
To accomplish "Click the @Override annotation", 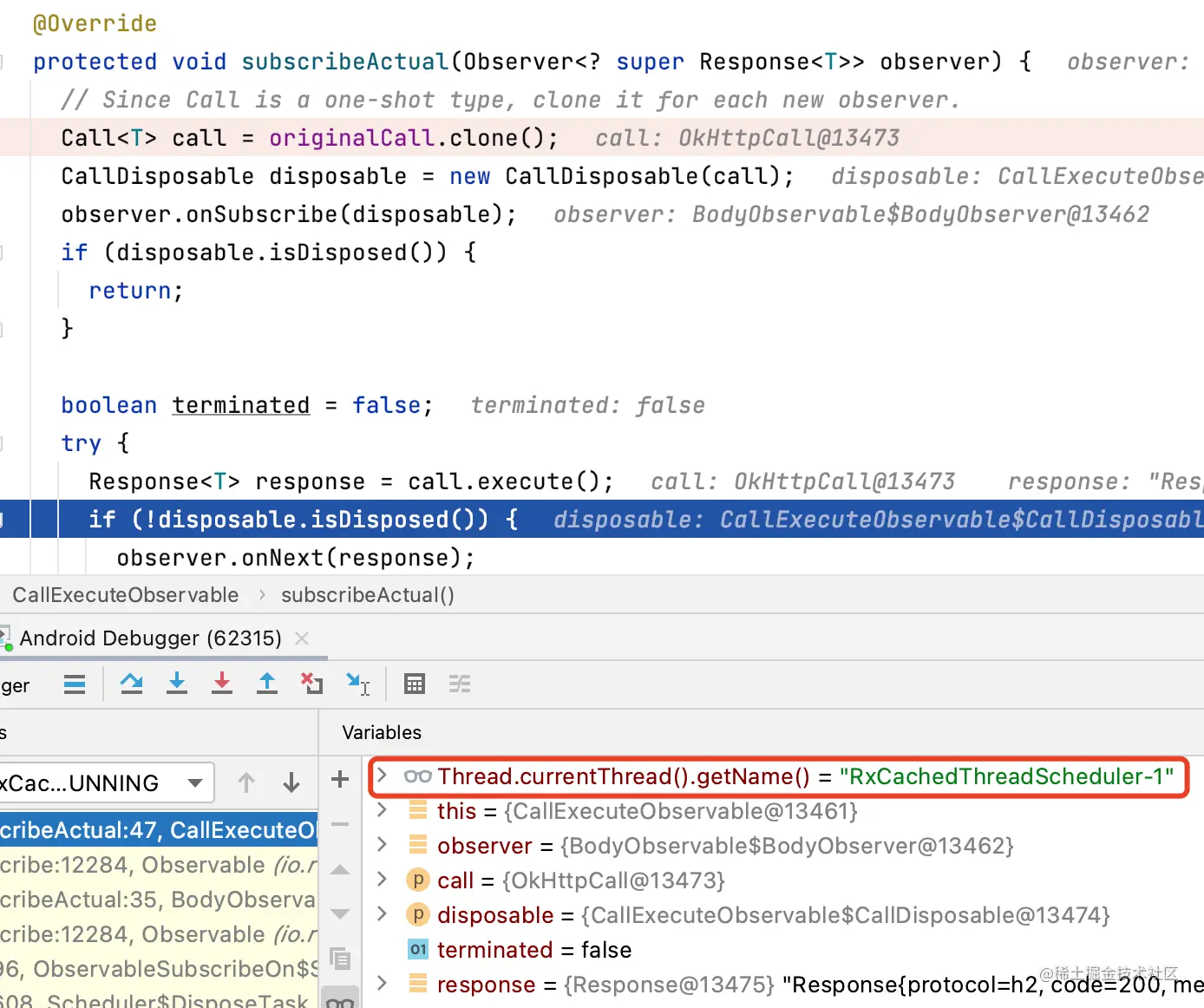I will (95, 23).
